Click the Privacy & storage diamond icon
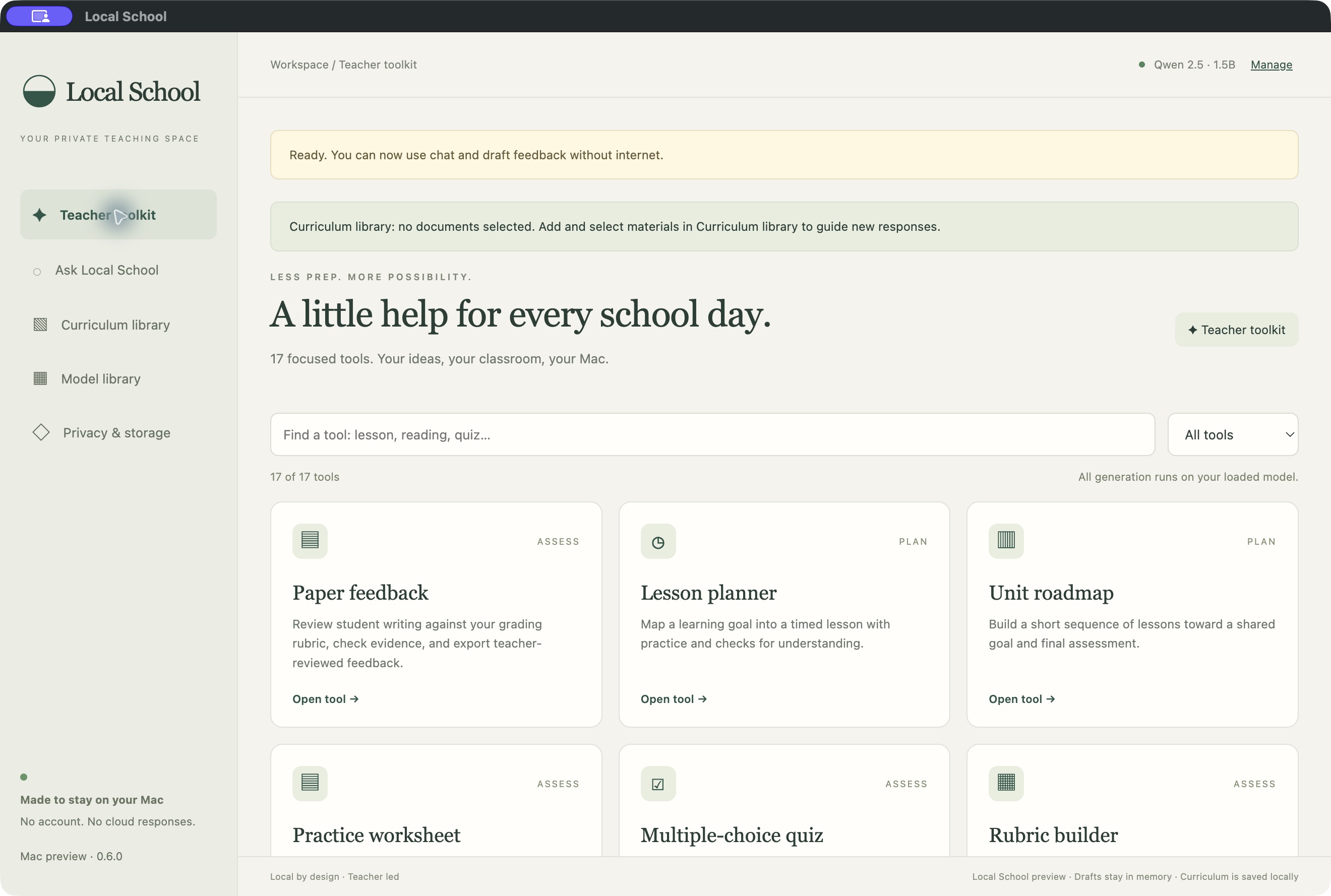The image size is (1331, 896). (x=41, y=432)
